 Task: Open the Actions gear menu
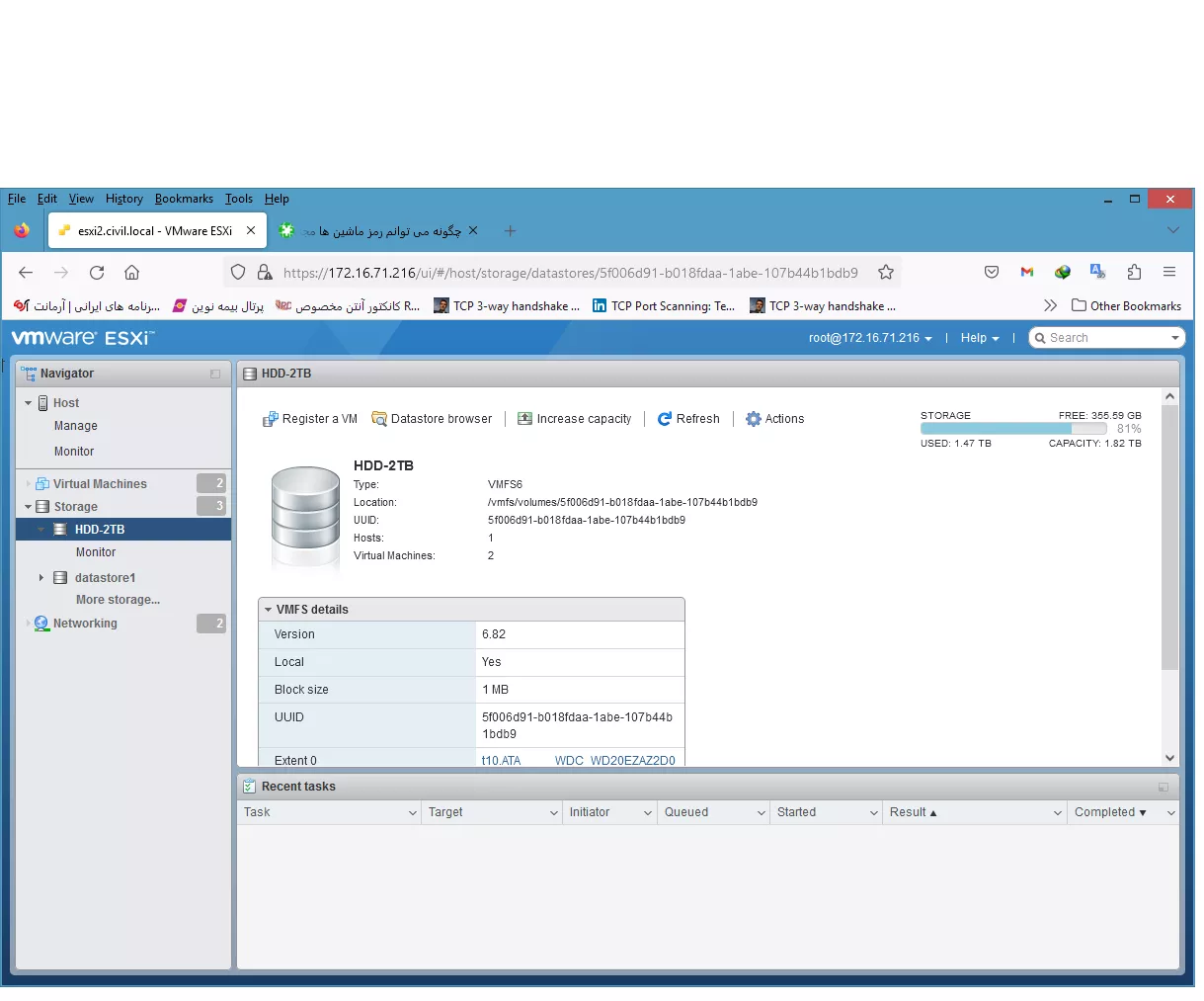[775, 419]
